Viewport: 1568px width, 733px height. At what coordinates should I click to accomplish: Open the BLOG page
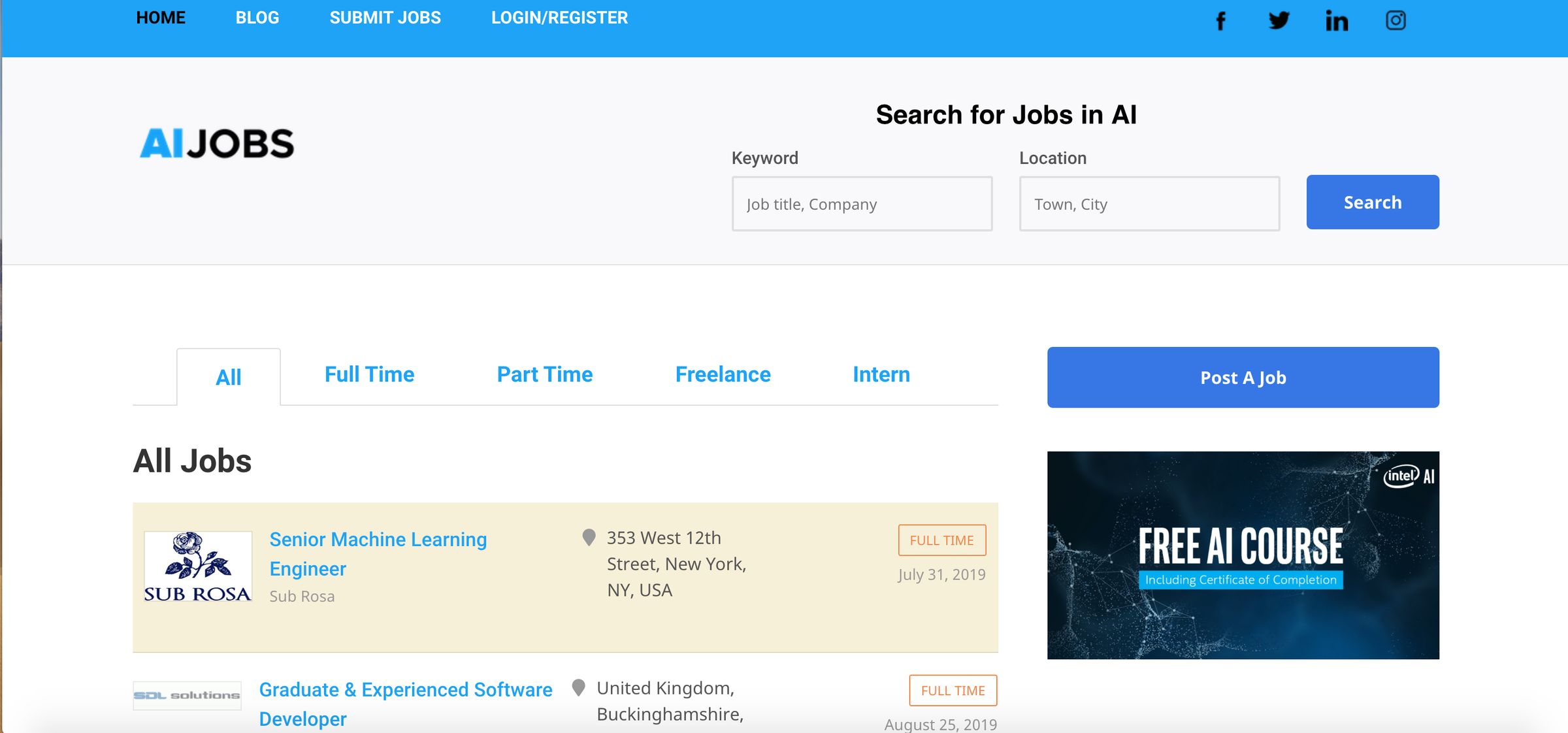pyautogui.click(x=257, y=18)
